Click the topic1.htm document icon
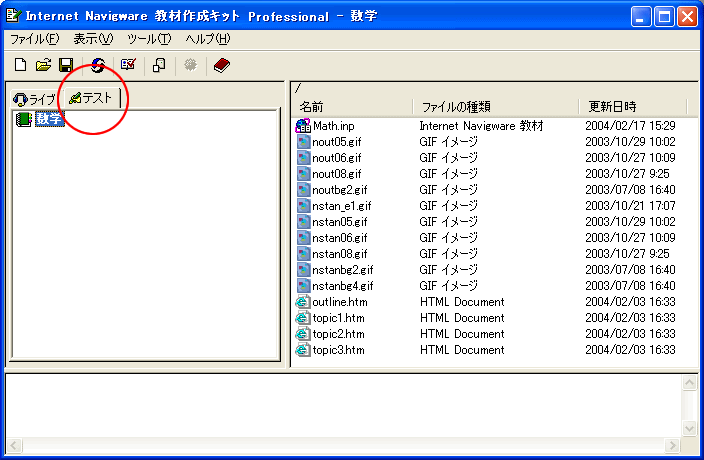This screenshot has height=460, width=704. [303, 318]
